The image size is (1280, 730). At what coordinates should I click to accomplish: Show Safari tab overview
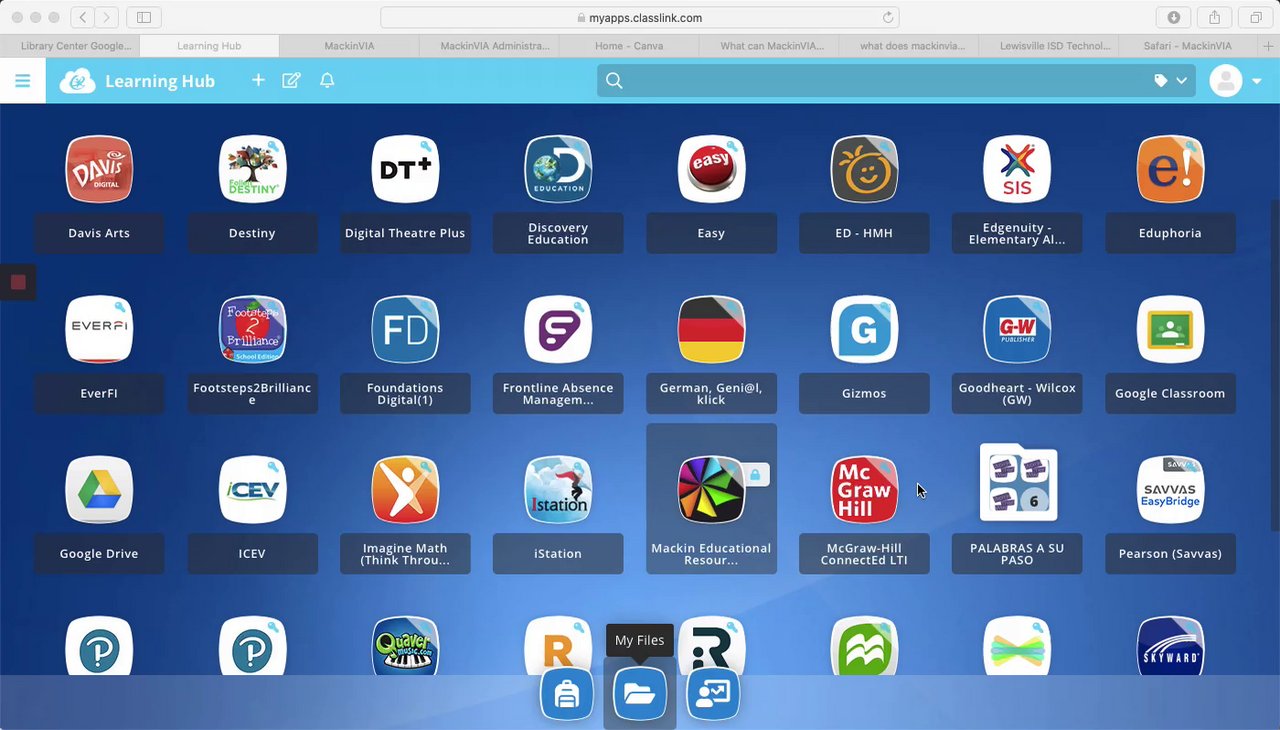pos(1256,18)
